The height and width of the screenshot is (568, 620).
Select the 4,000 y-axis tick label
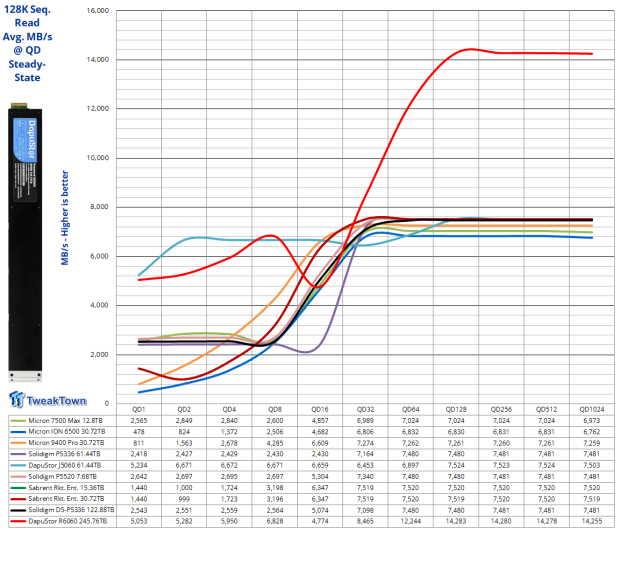pyautogui.click(x=99, y=305)
